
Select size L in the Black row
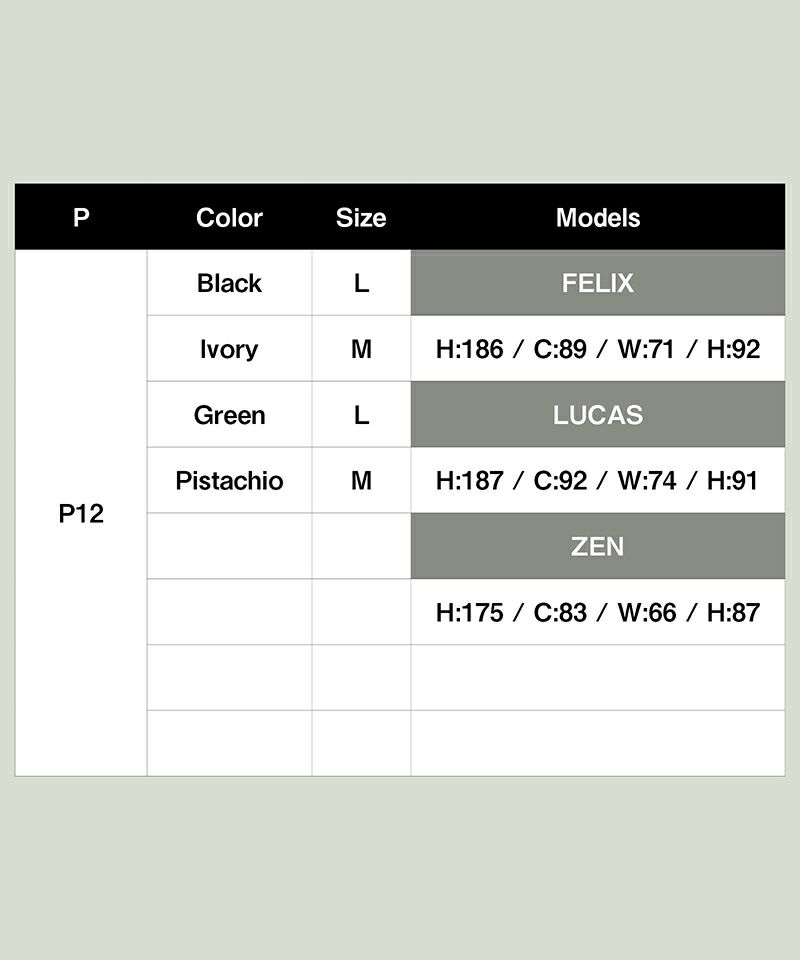click(361, 283)
